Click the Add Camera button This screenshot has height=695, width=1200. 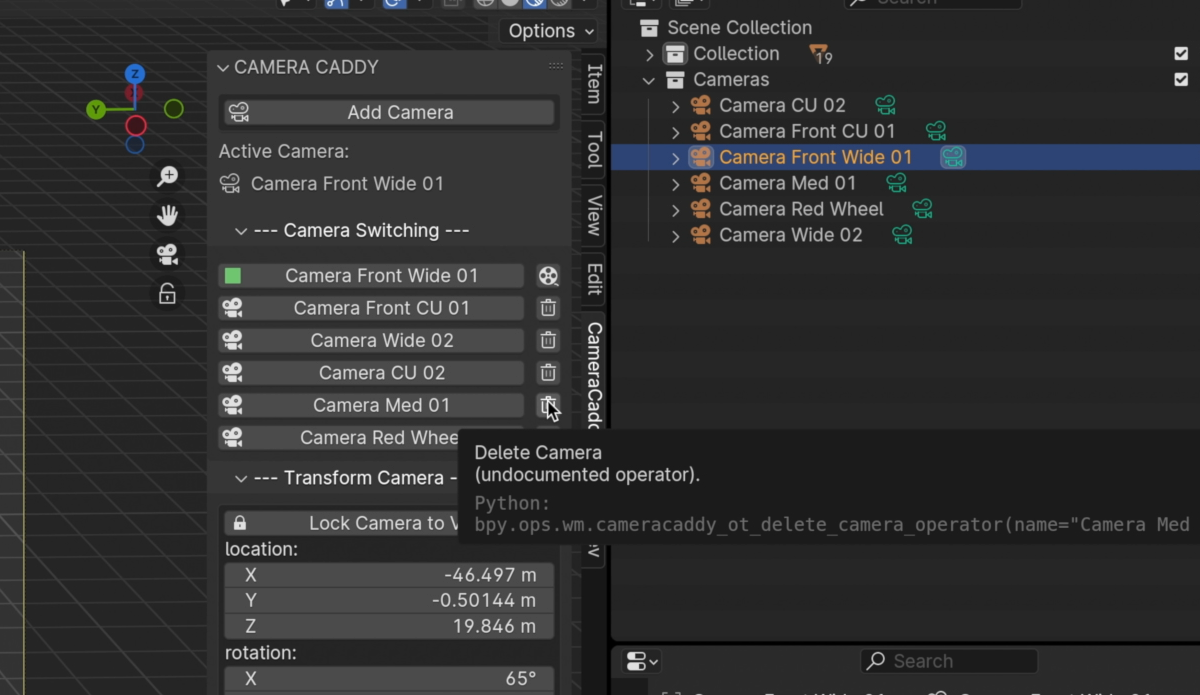click(x=389, y=112)
